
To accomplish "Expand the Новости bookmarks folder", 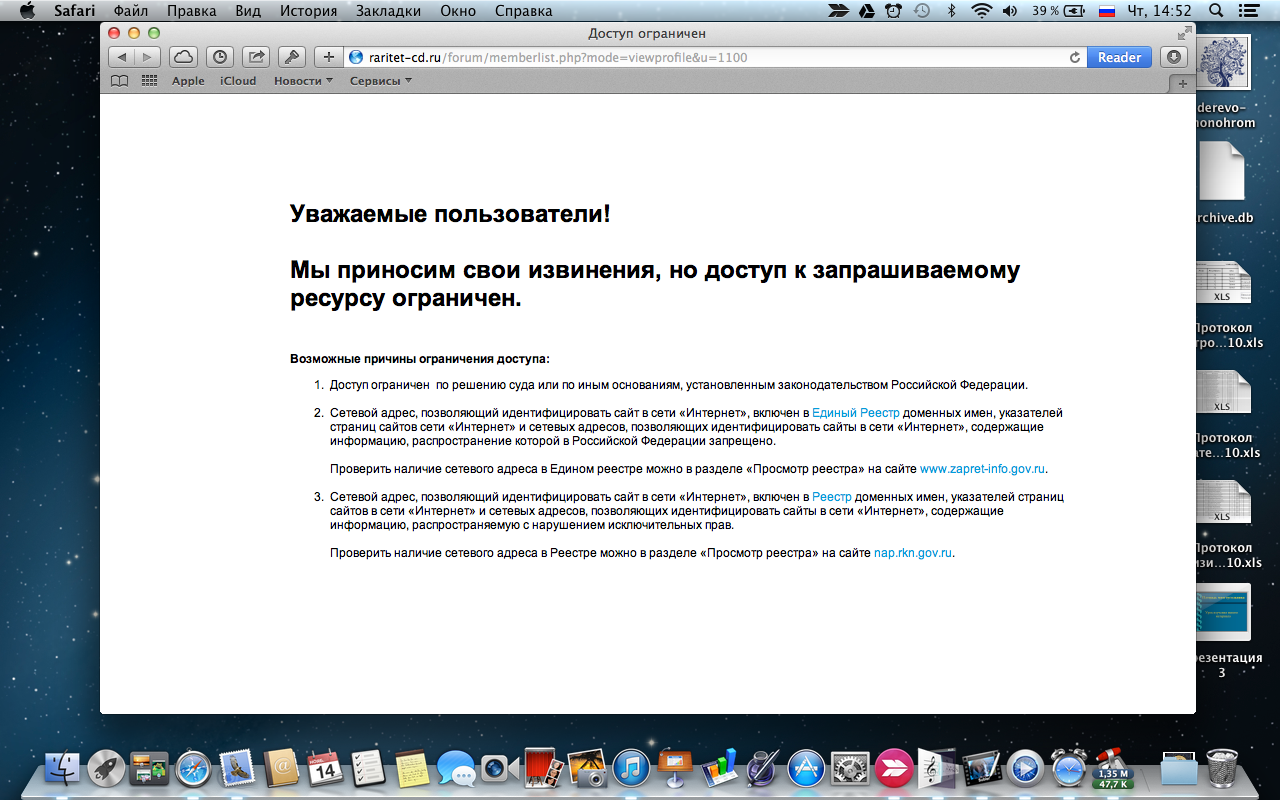I will [303, 81].
